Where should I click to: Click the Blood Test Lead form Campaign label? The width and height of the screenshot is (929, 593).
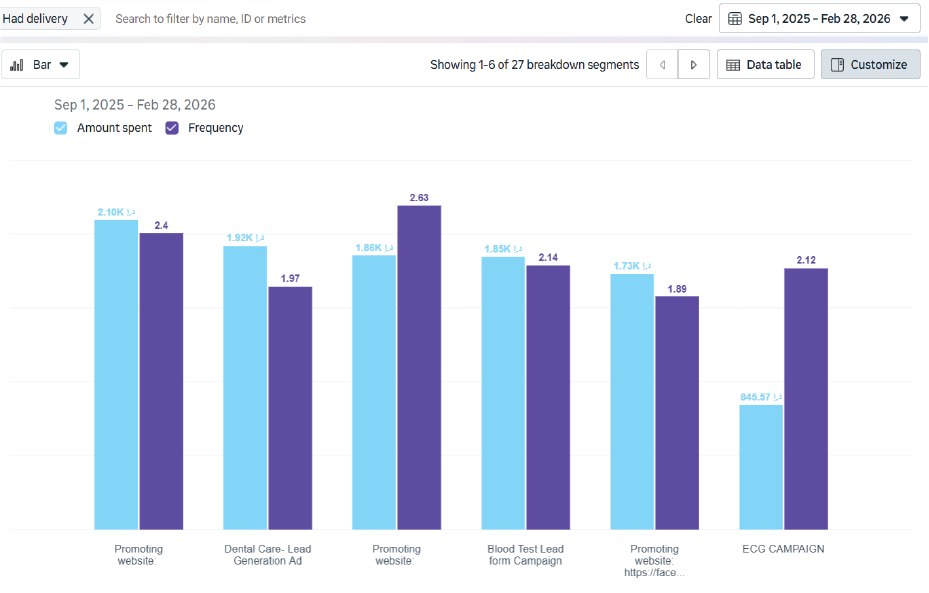click(525, 555)
